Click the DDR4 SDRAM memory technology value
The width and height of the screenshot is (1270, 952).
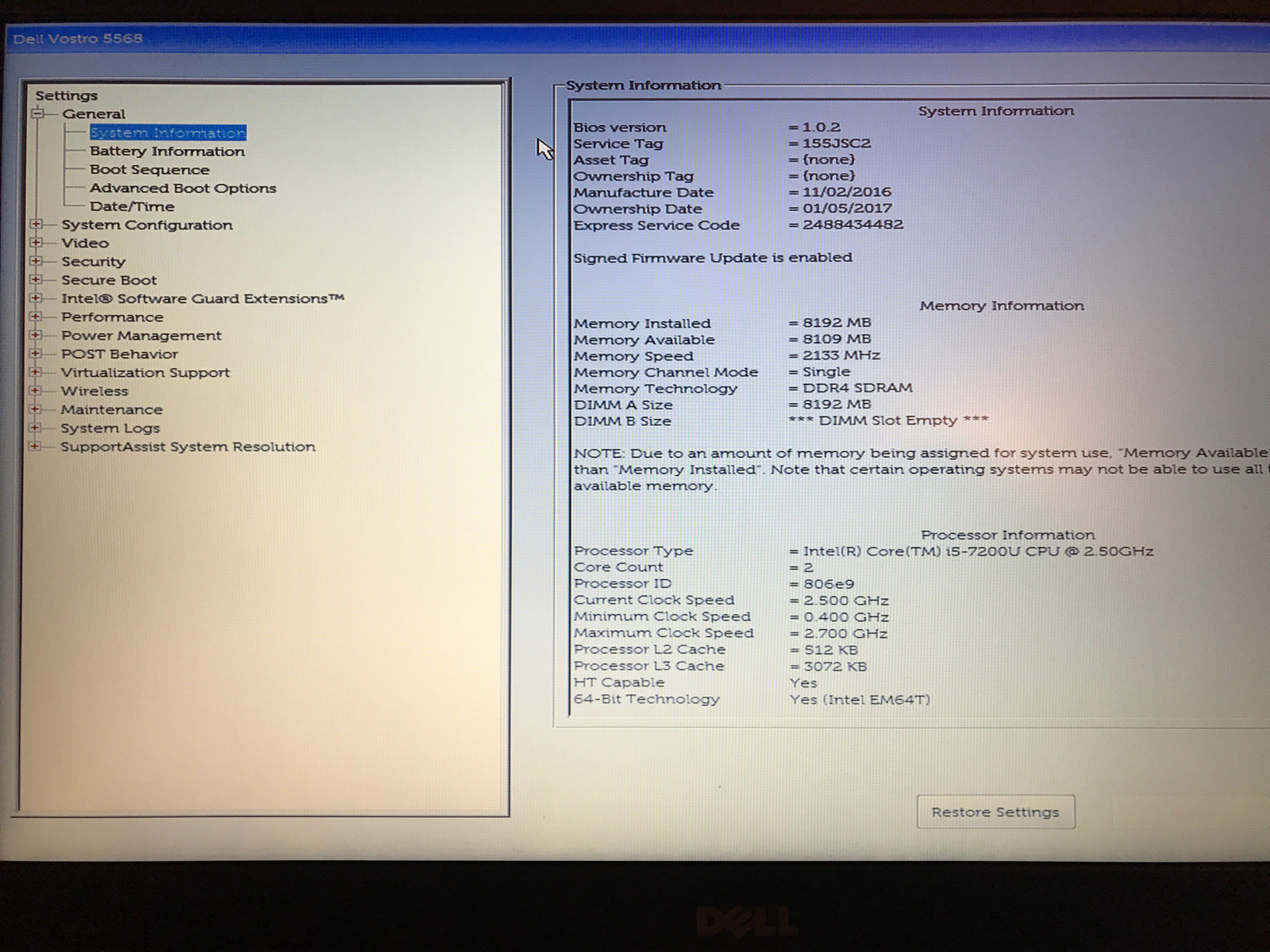857,388
